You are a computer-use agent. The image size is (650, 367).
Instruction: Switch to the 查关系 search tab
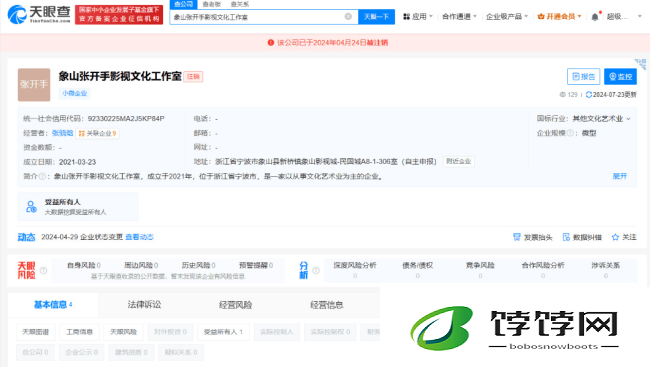pos(240,4)
